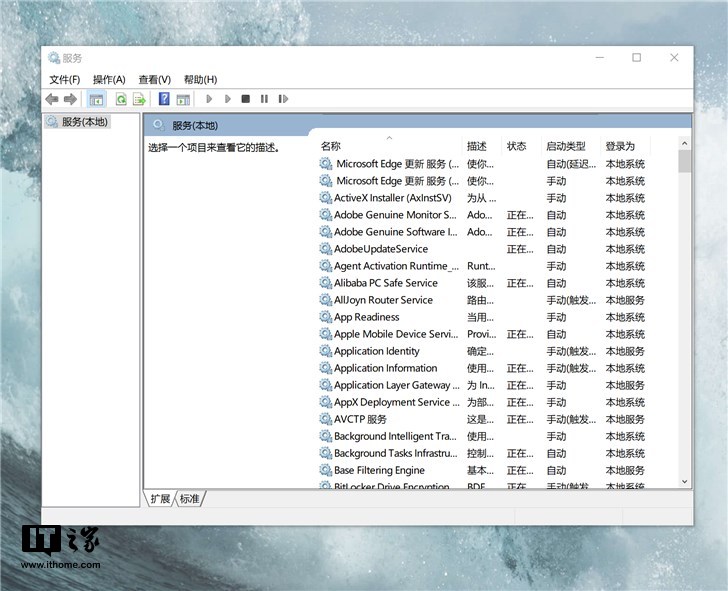The height and width of the screenshot is (591, 728).
Task: Click the second Start service arrow icon
Action: (x=228, y=99)
